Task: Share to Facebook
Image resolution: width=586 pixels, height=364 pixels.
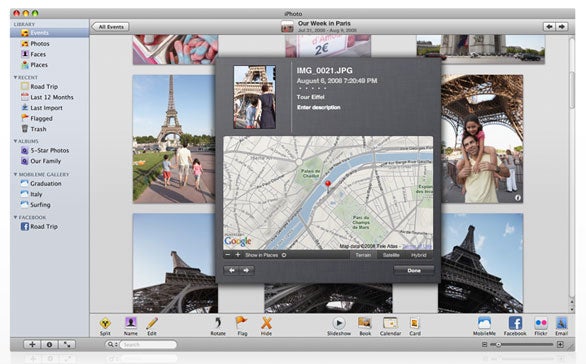Action: [515, 326]
